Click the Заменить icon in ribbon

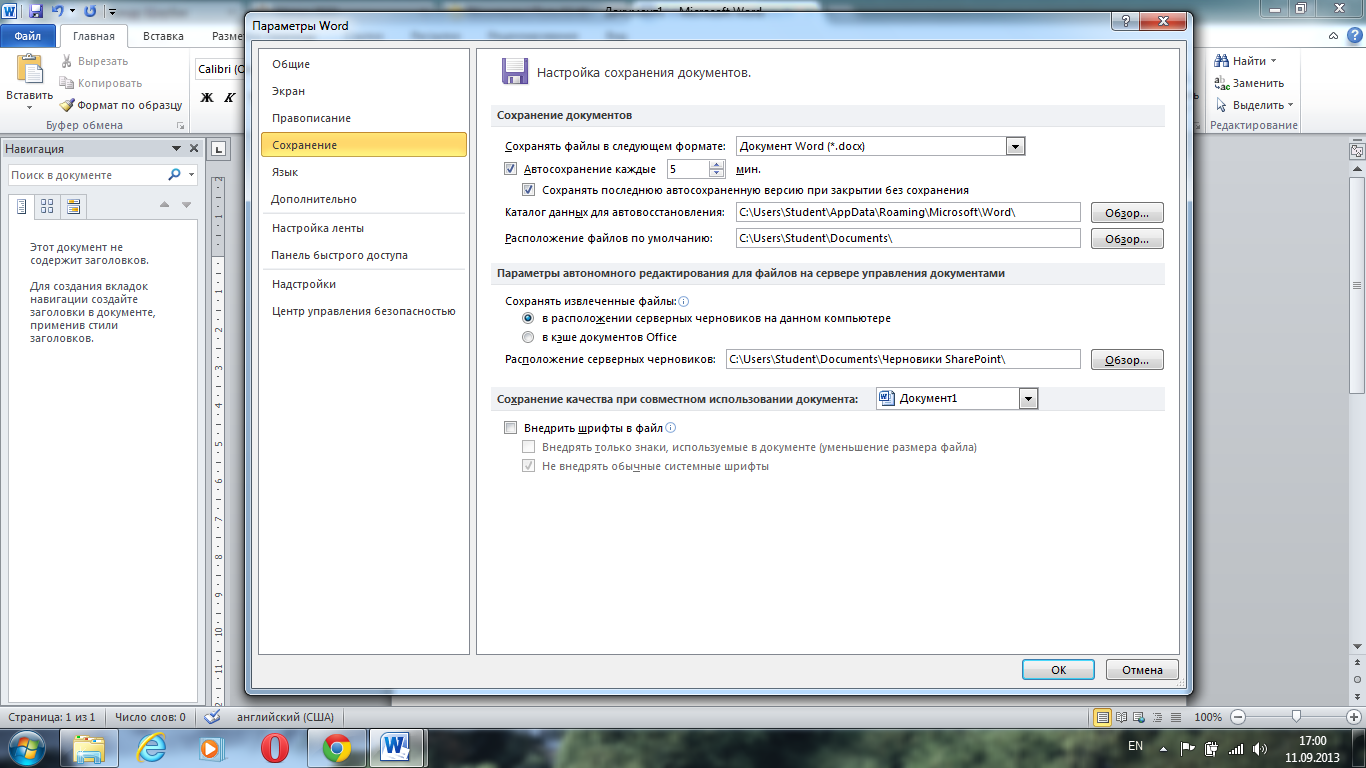1221,83
